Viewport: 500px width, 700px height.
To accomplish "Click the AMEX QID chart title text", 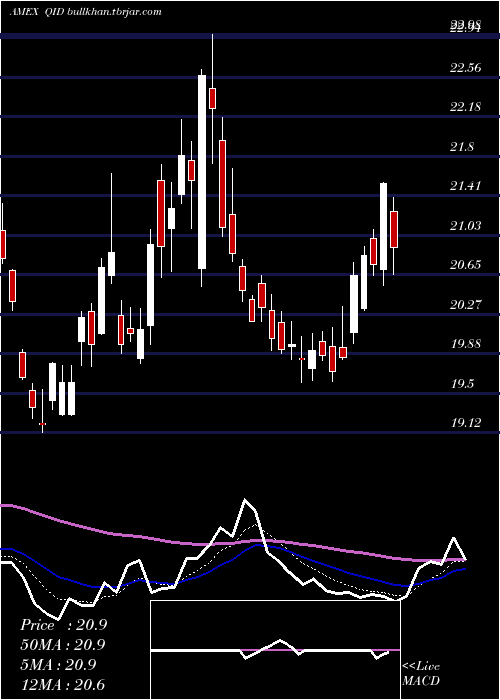I will 37,12.
